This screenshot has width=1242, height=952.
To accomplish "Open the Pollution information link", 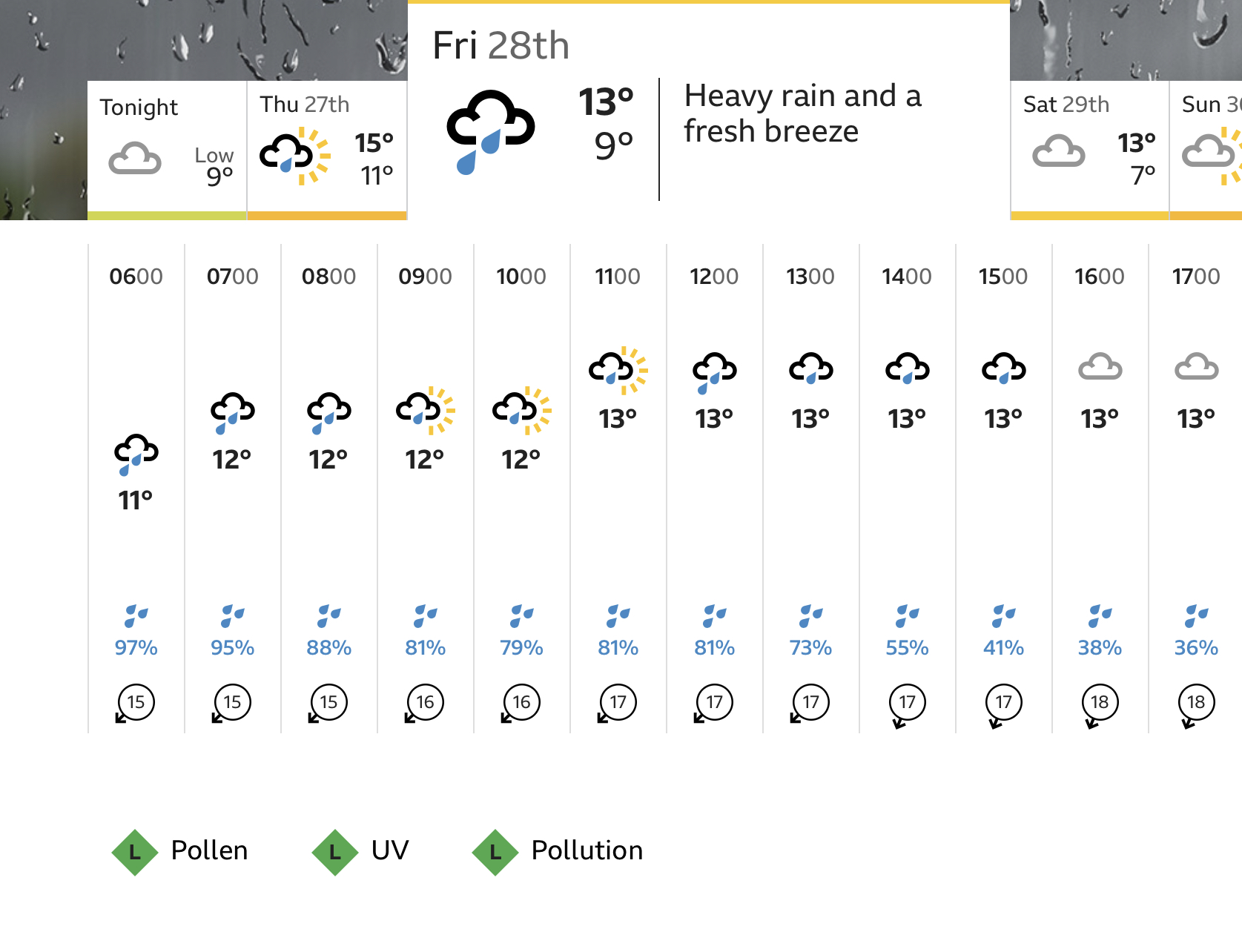I will (x=587, y=850).
